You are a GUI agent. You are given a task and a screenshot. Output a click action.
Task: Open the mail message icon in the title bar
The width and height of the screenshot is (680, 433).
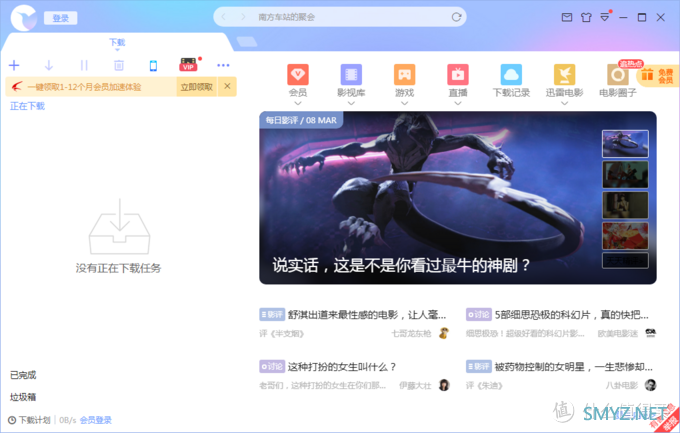coord(567,17)
